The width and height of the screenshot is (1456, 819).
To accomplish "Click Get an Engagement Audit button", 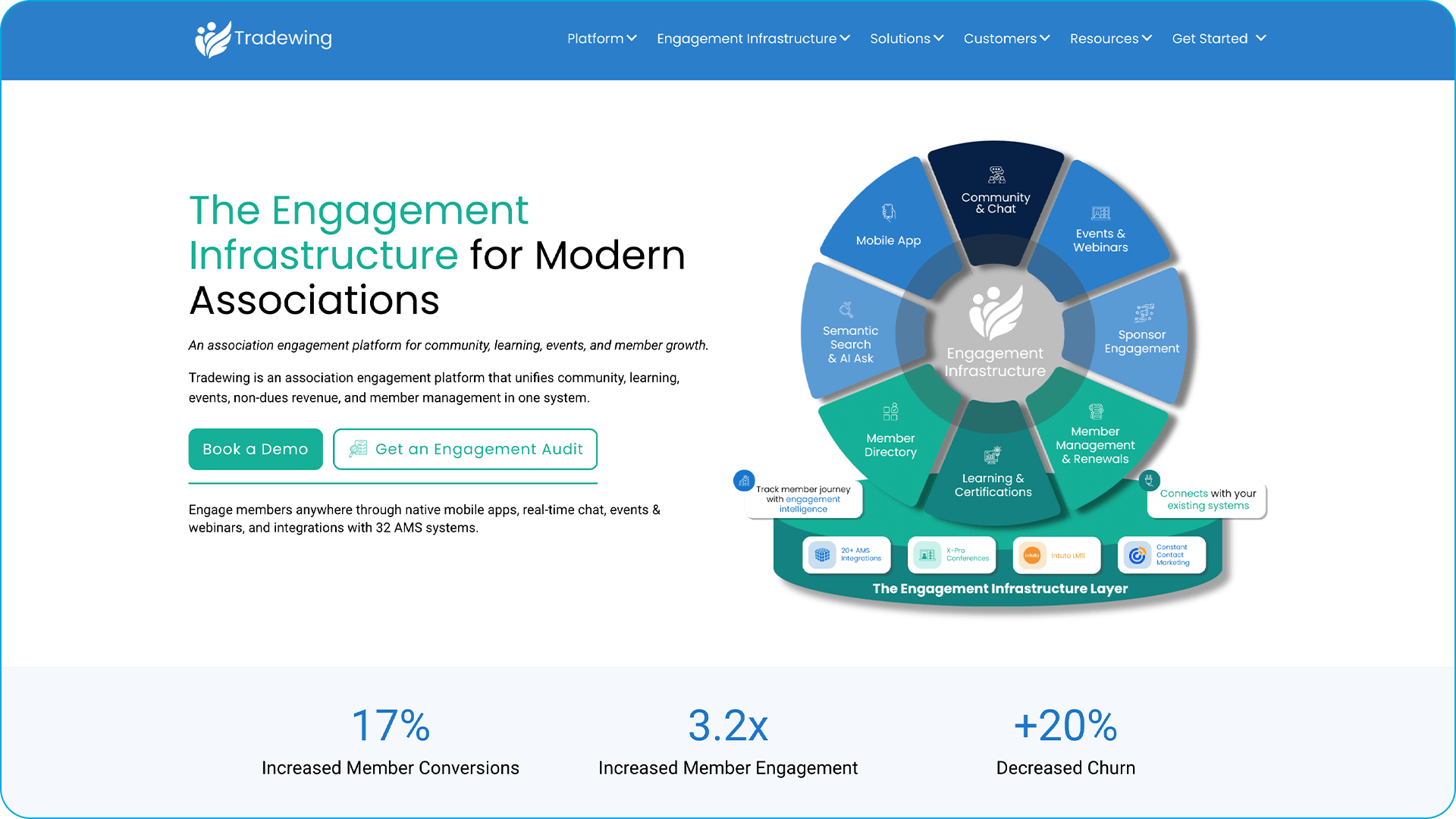I will click(x=465, y=449).
